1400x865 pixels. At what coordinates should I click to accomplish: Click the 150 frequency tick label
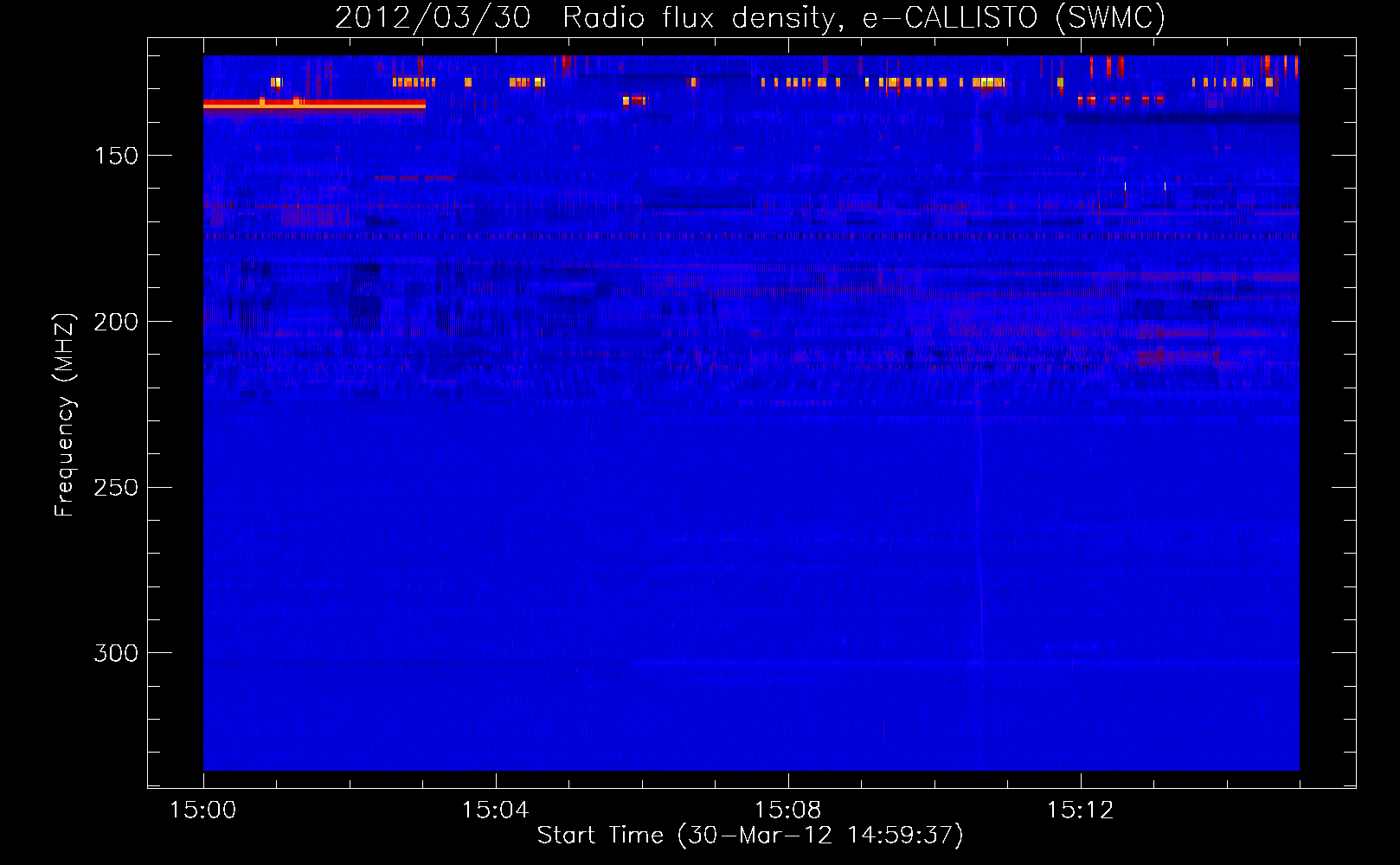(x=116, y=156)
